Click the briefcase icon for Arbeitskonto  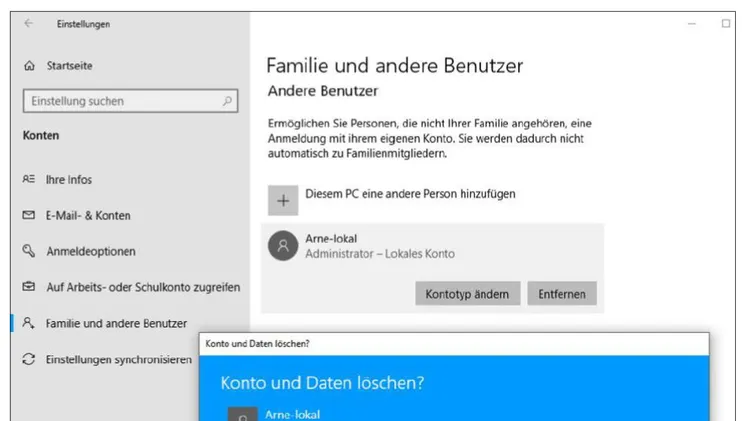29,287
